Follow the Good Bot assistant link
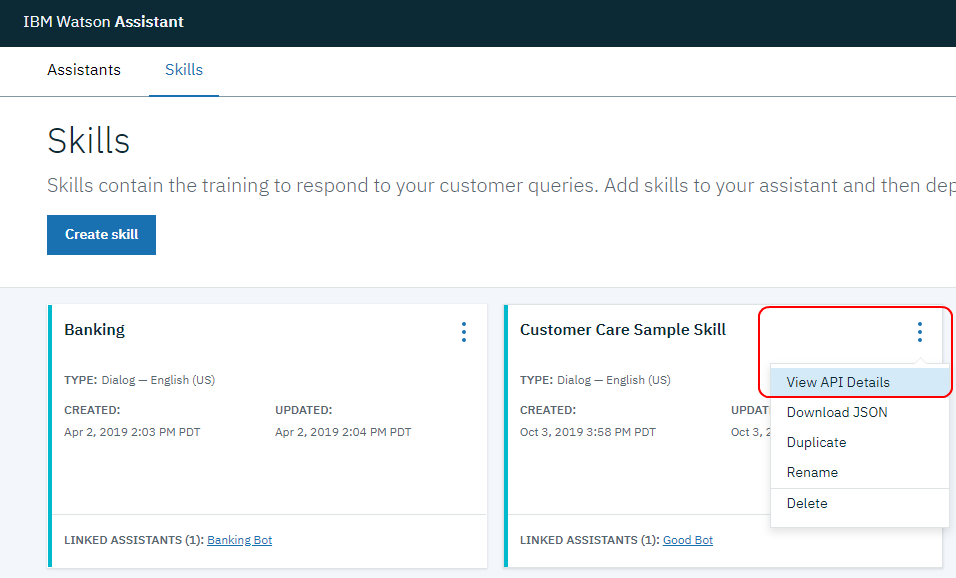Screen dimensions: 956x578 click(688, 540)
